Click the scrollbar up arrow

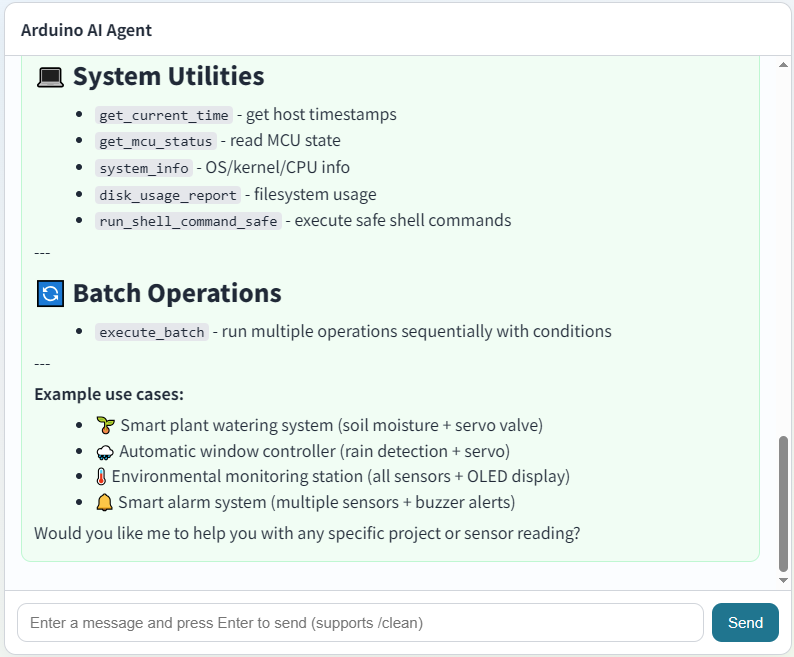click(x=783, y=65)
